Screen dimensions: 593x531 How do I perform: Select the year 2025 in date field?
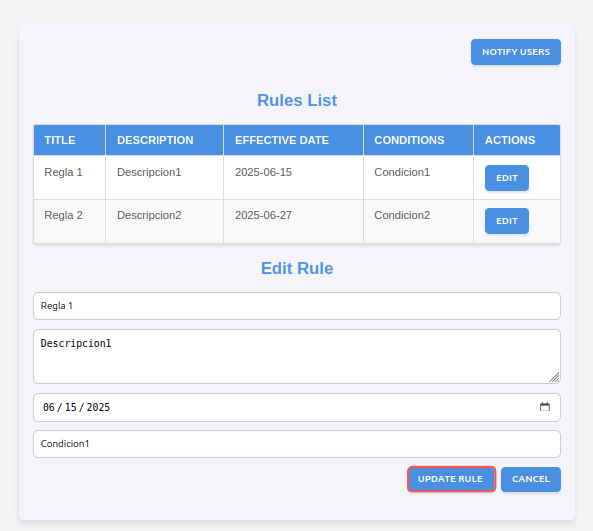(x=98, y=407)
